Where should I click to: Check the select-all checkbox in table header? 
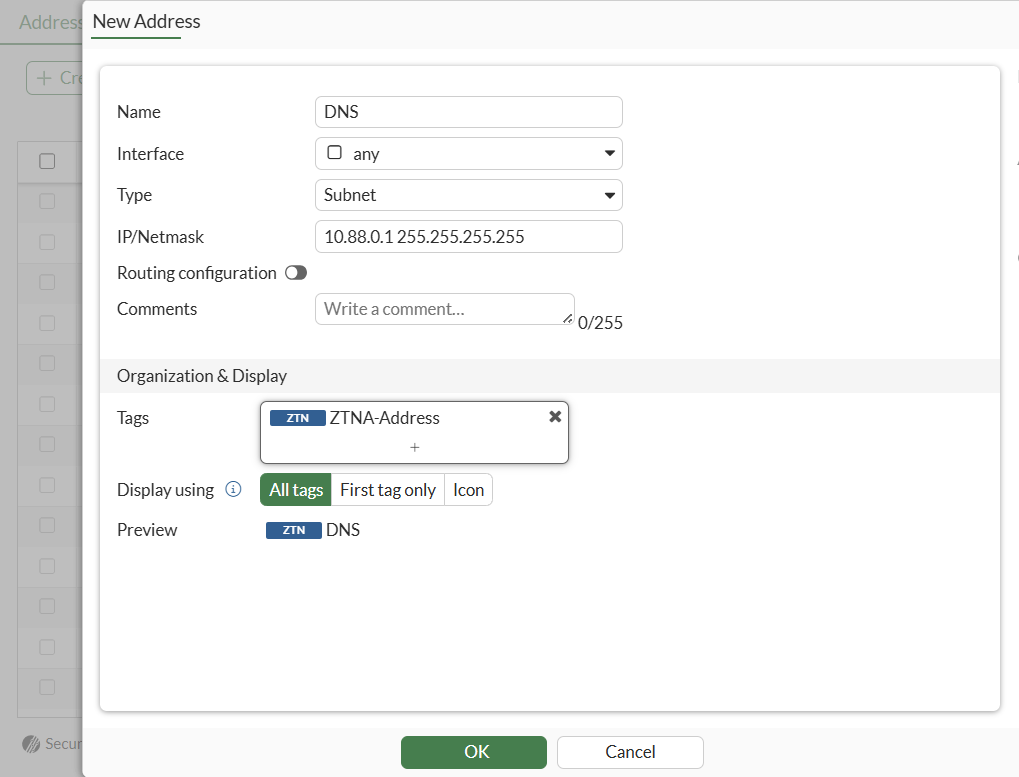tap(47, 161)
